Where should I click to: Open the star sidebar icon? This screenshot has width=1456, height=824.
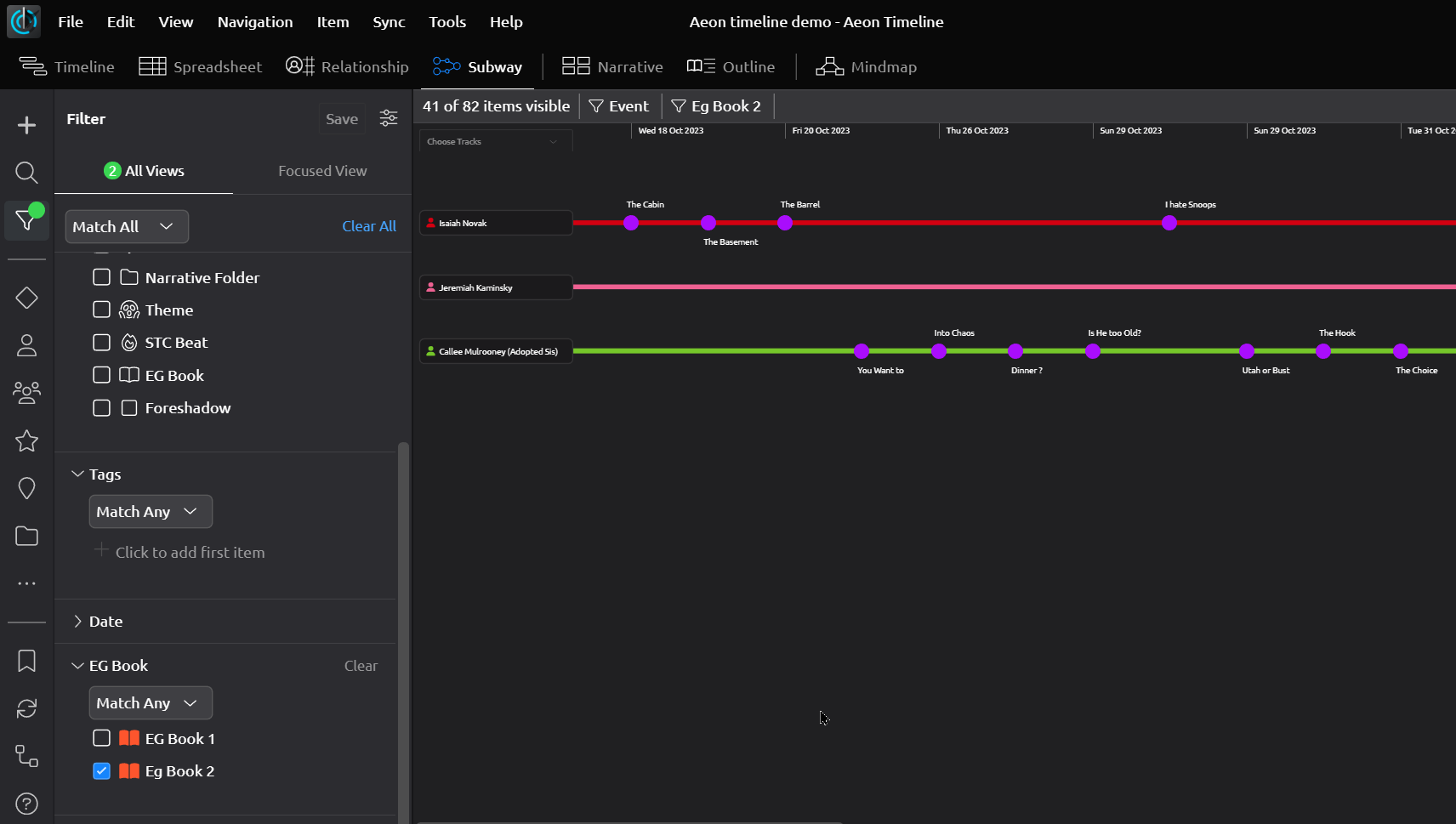click(26, 440)
